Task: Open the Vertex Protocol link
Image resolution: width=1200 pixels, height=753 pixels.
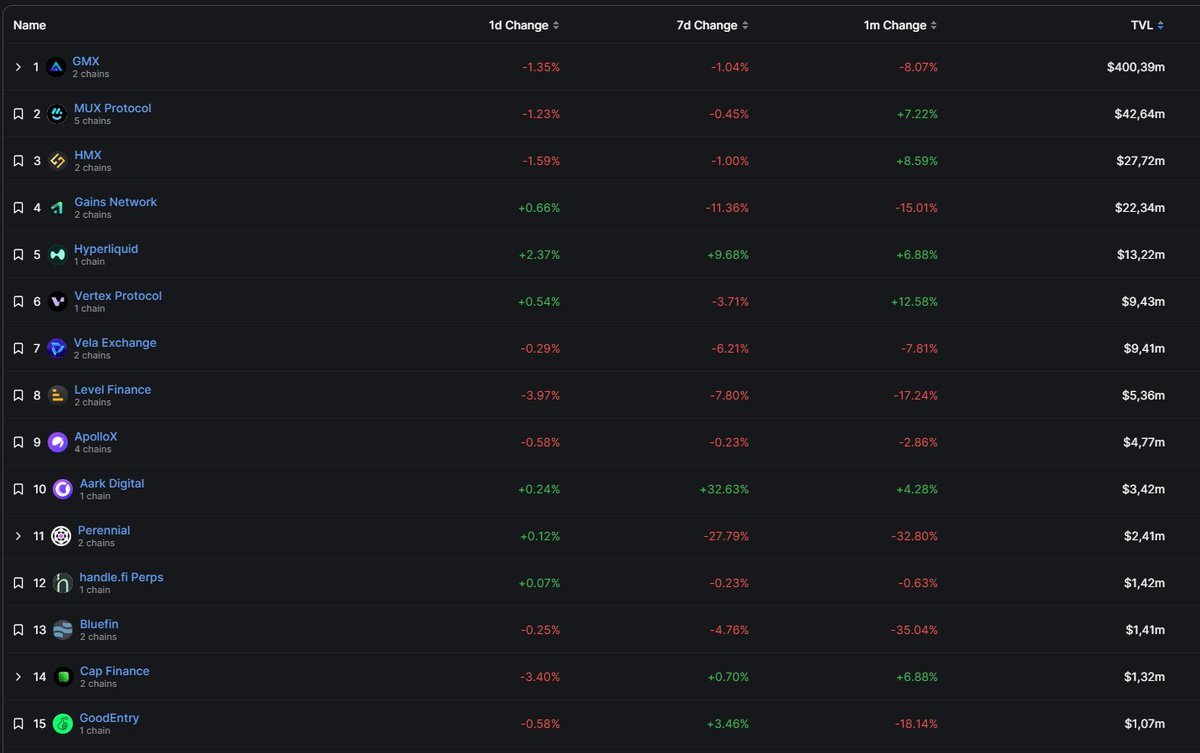Action: [x=118, y=296]
